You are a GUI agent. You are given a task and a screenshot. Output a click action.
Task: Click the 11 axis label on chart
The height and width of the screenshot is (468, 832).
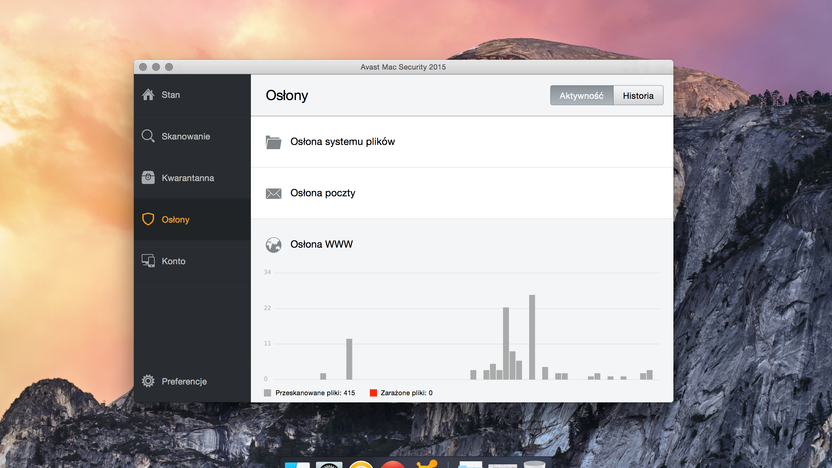pos(267,343)
